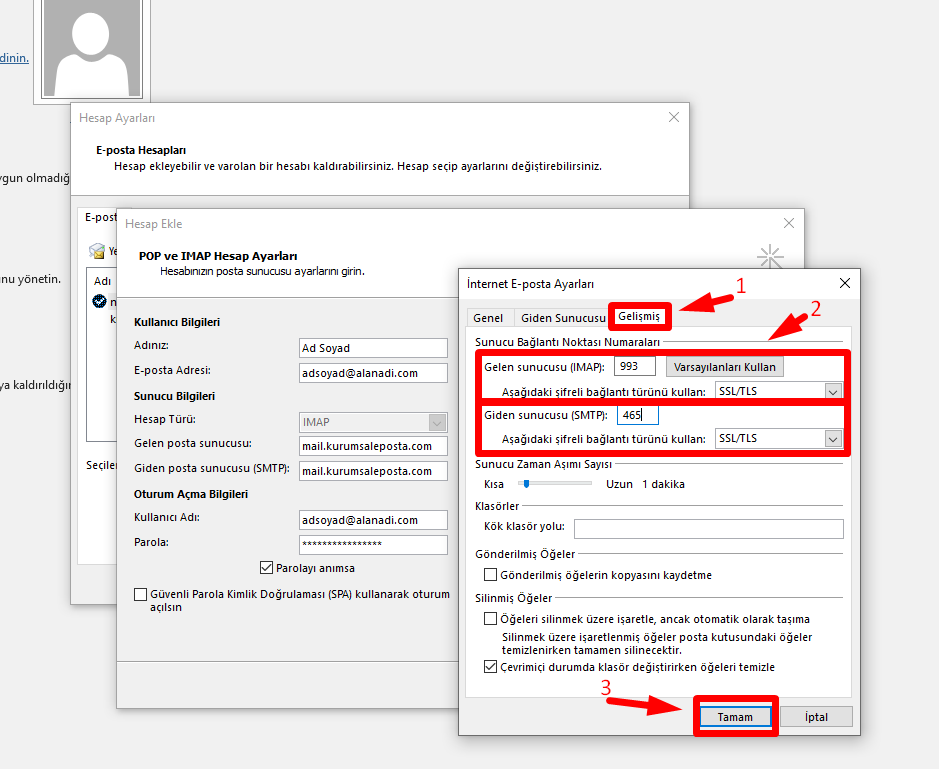939x769 pixels.
Task: Close the İnternet E-posta Ayarları dialog
Action: (845, 284)
